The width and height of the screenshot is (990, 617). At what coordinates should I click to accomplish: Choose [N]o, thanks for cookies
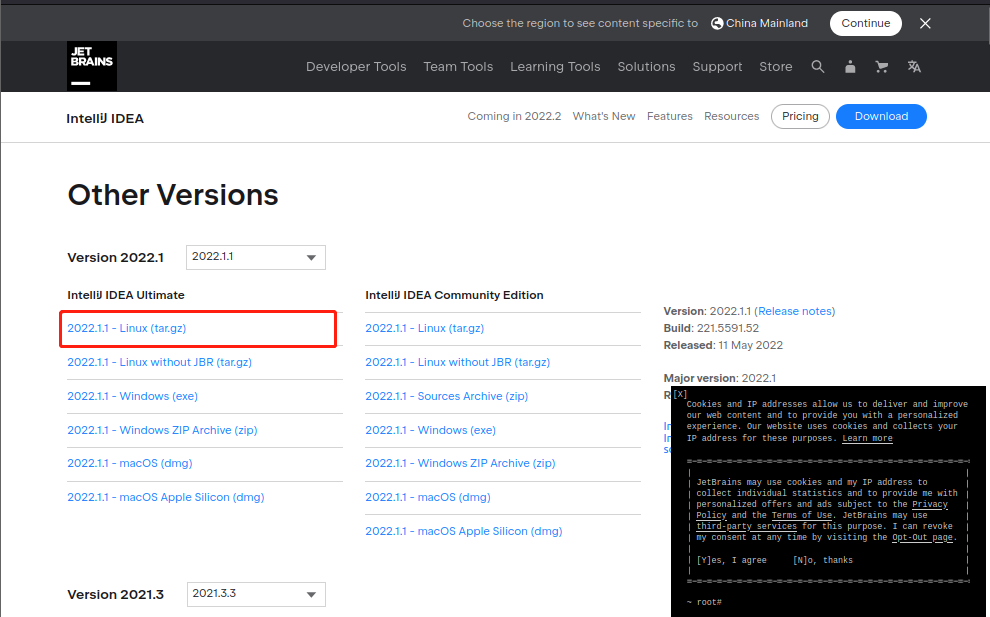coord(823,560)
